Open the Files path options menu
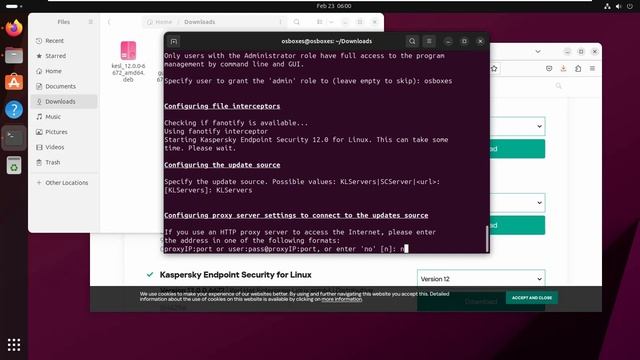 click(x=280, y=22)
